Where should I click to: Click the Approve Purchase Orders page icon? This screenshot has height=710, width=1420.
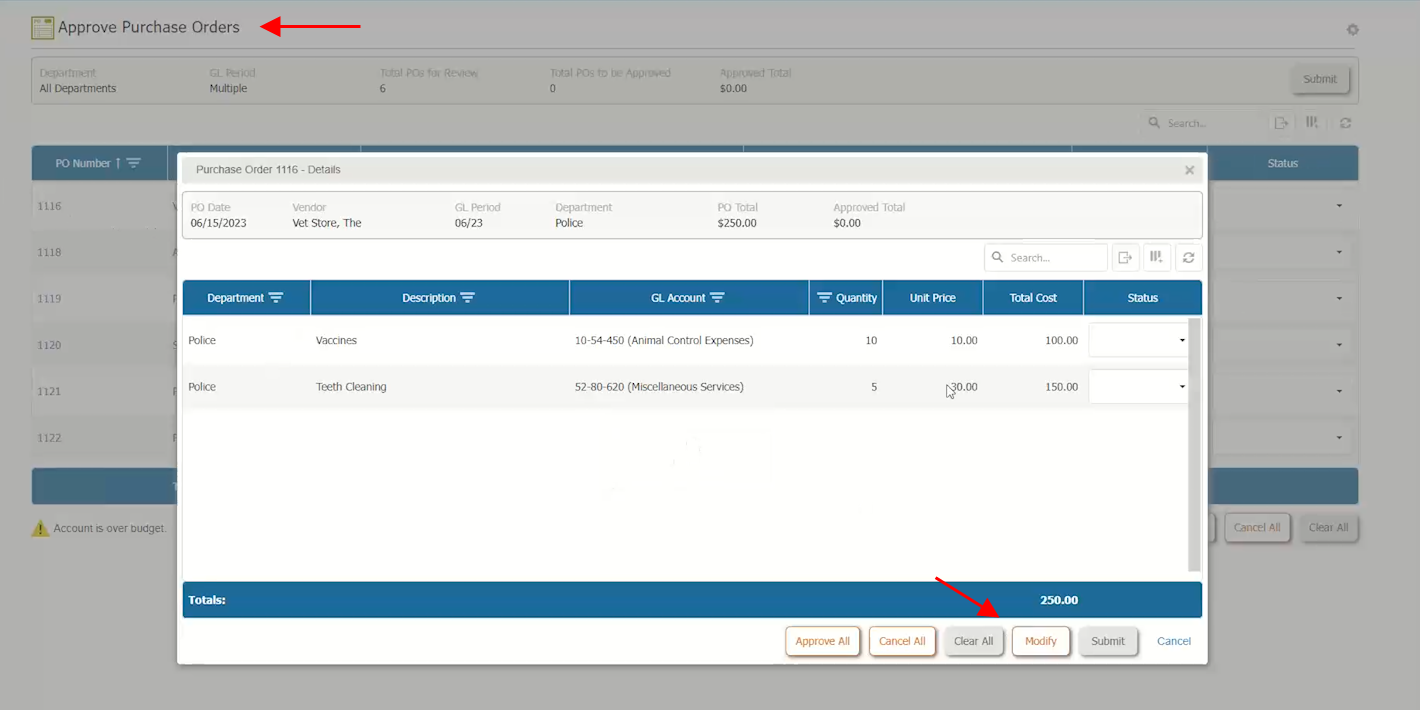click(x=42, y=28)
